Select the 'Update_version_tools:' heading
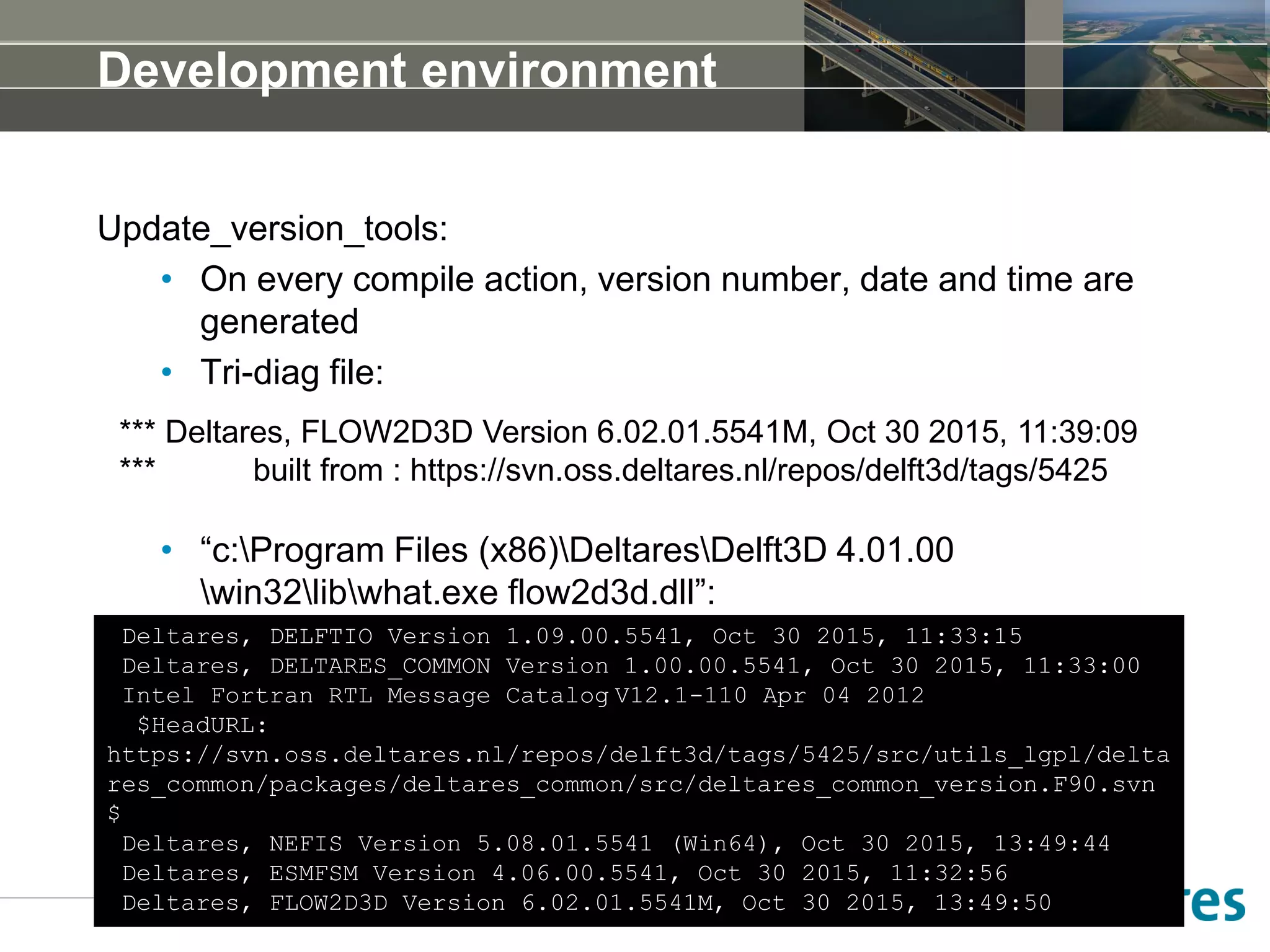 [272, 229]
